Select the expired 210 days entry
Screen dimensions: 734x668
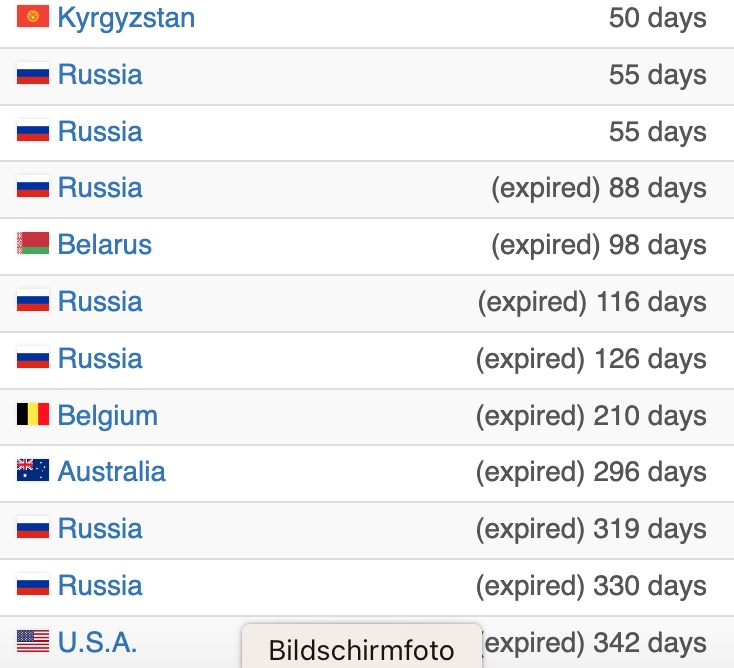(591, 416)
